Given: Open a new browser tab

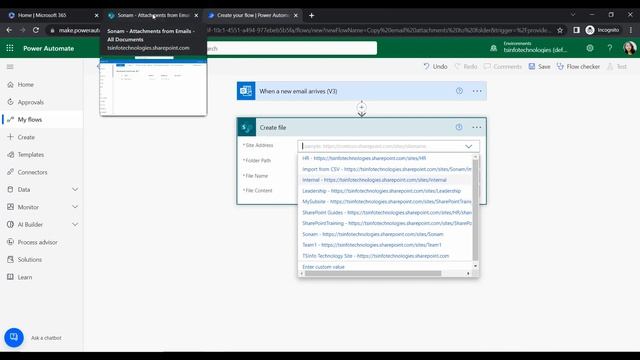Looking at the screenshot, I should point(311,15).
